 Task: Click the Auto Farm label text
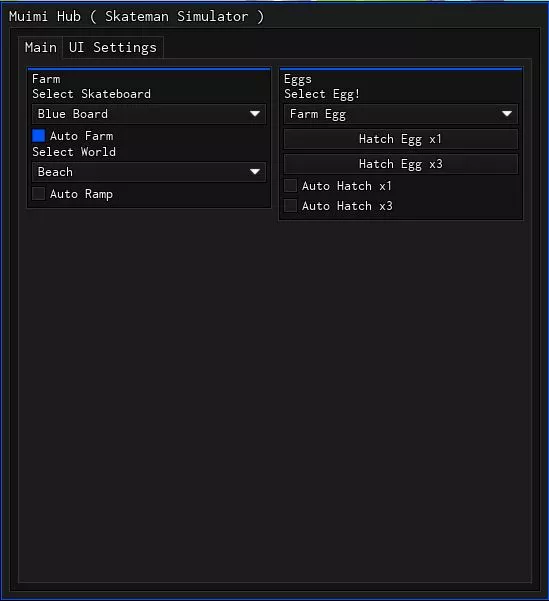coord(81,136)
